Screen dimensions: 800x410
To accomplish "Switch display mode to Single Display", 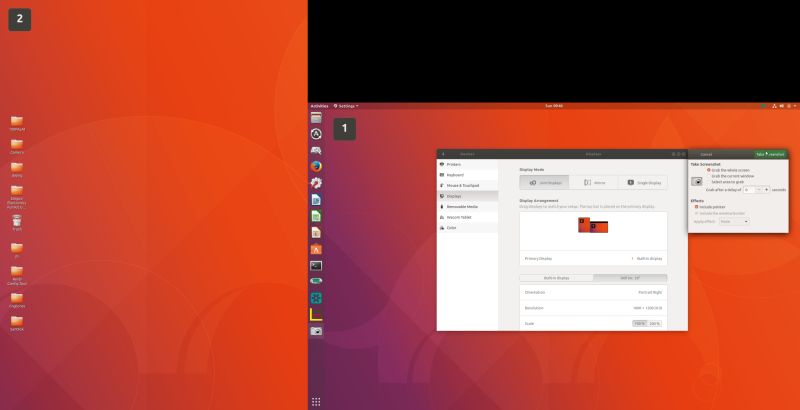I will click(643, 183).
